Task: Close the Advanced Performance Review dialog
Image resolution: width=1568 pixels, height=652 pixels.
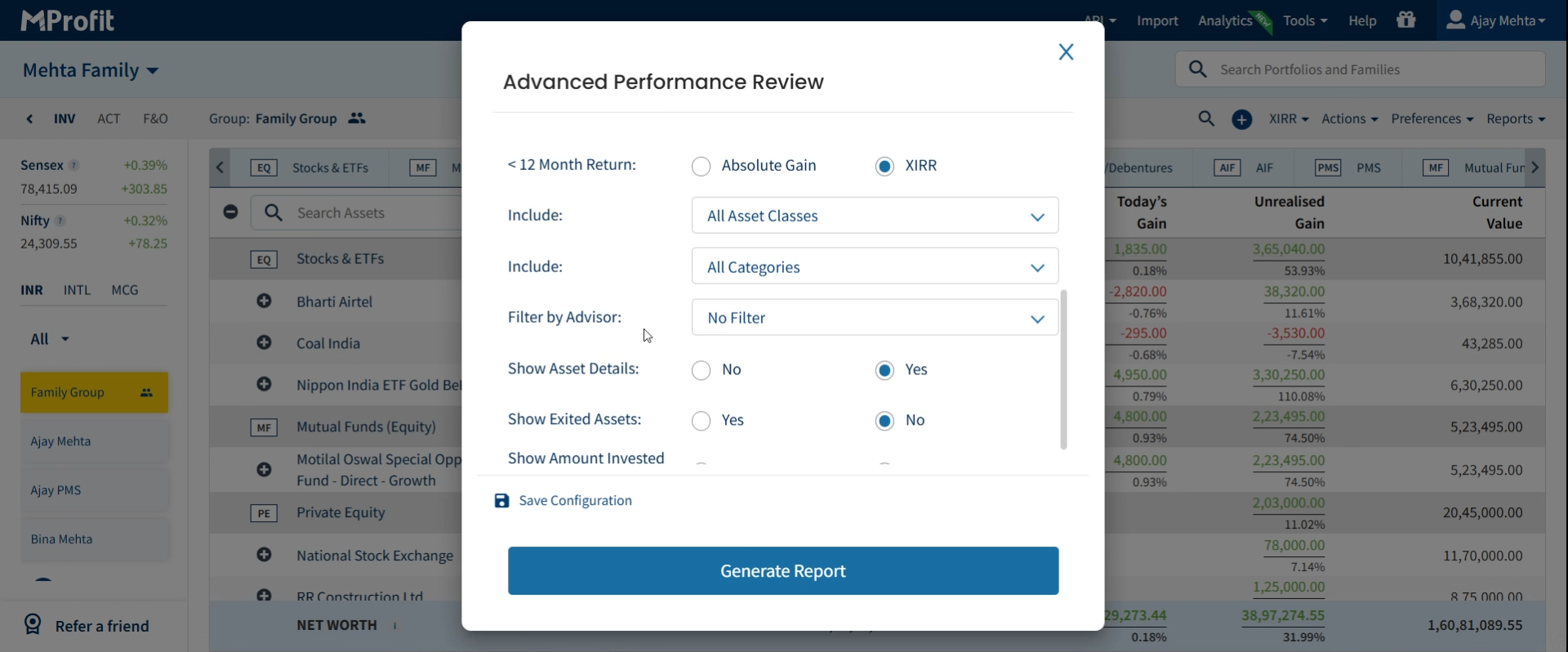Action: click(1066, 52)
